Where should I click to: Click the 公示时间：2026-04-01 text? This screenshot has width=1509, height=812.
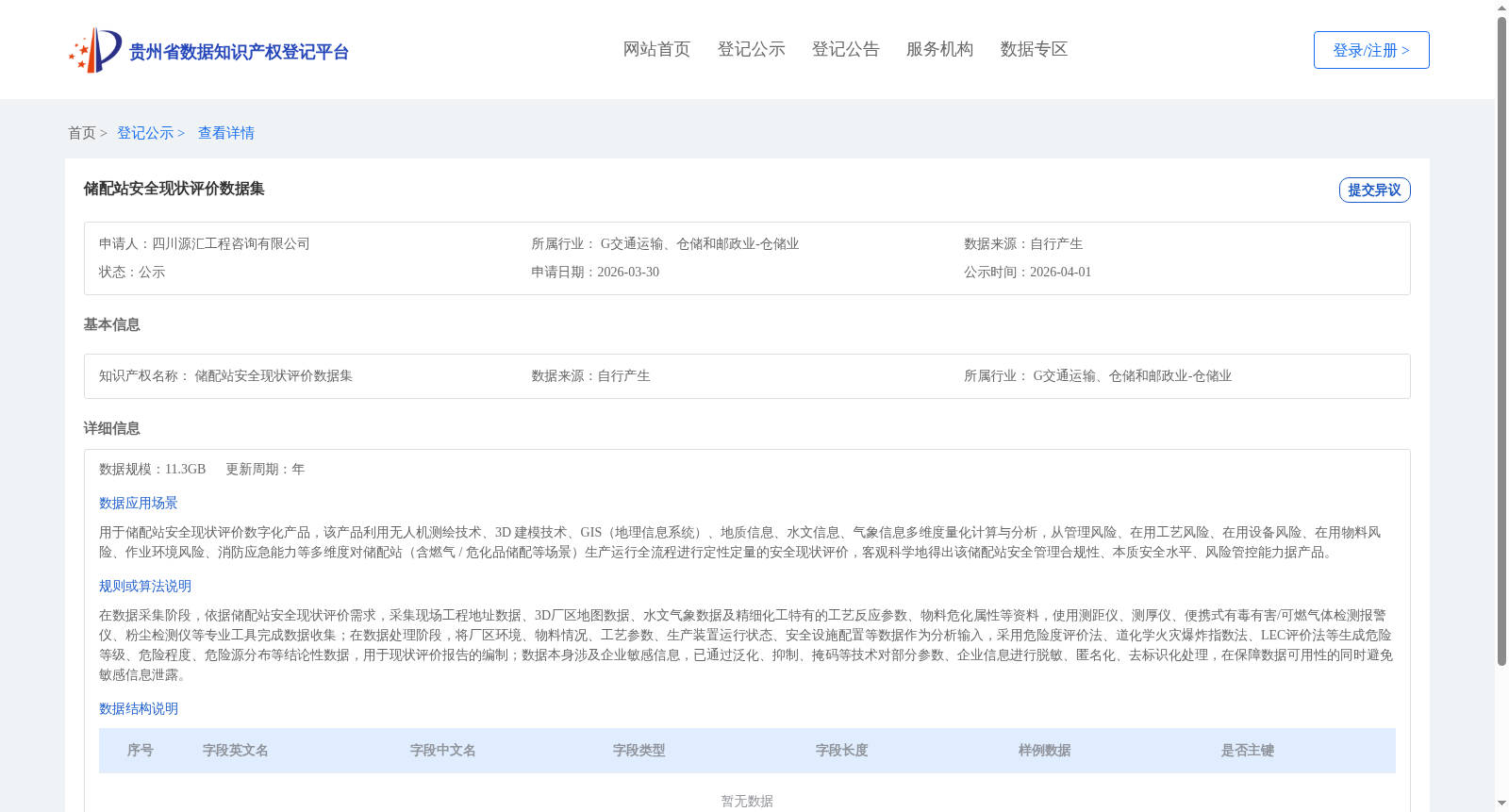1028,272
